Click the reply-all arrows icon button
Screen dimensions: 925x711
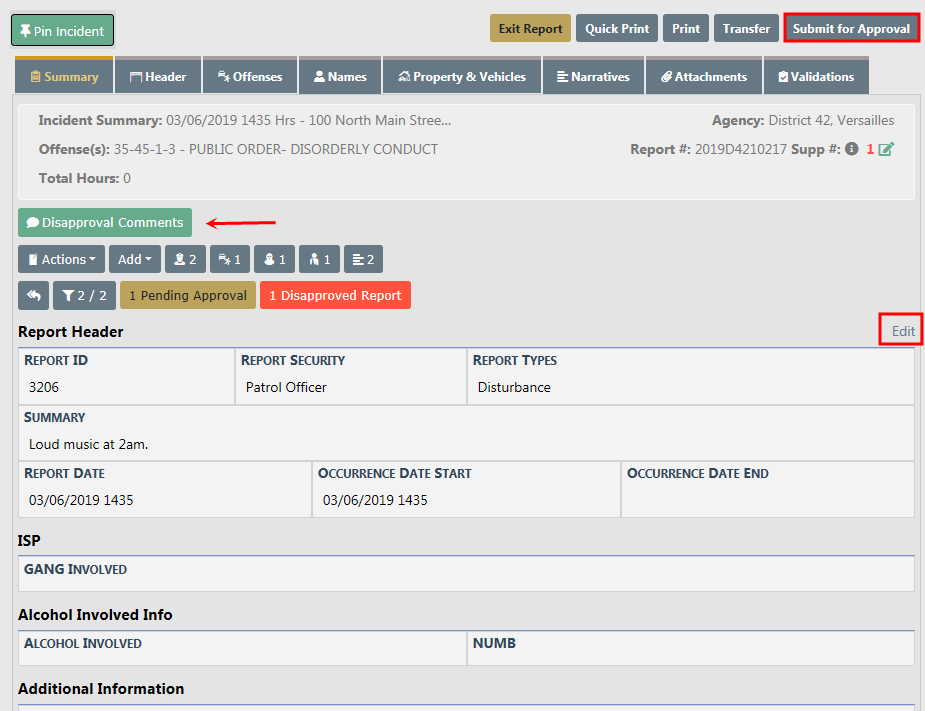pos(33,295)
